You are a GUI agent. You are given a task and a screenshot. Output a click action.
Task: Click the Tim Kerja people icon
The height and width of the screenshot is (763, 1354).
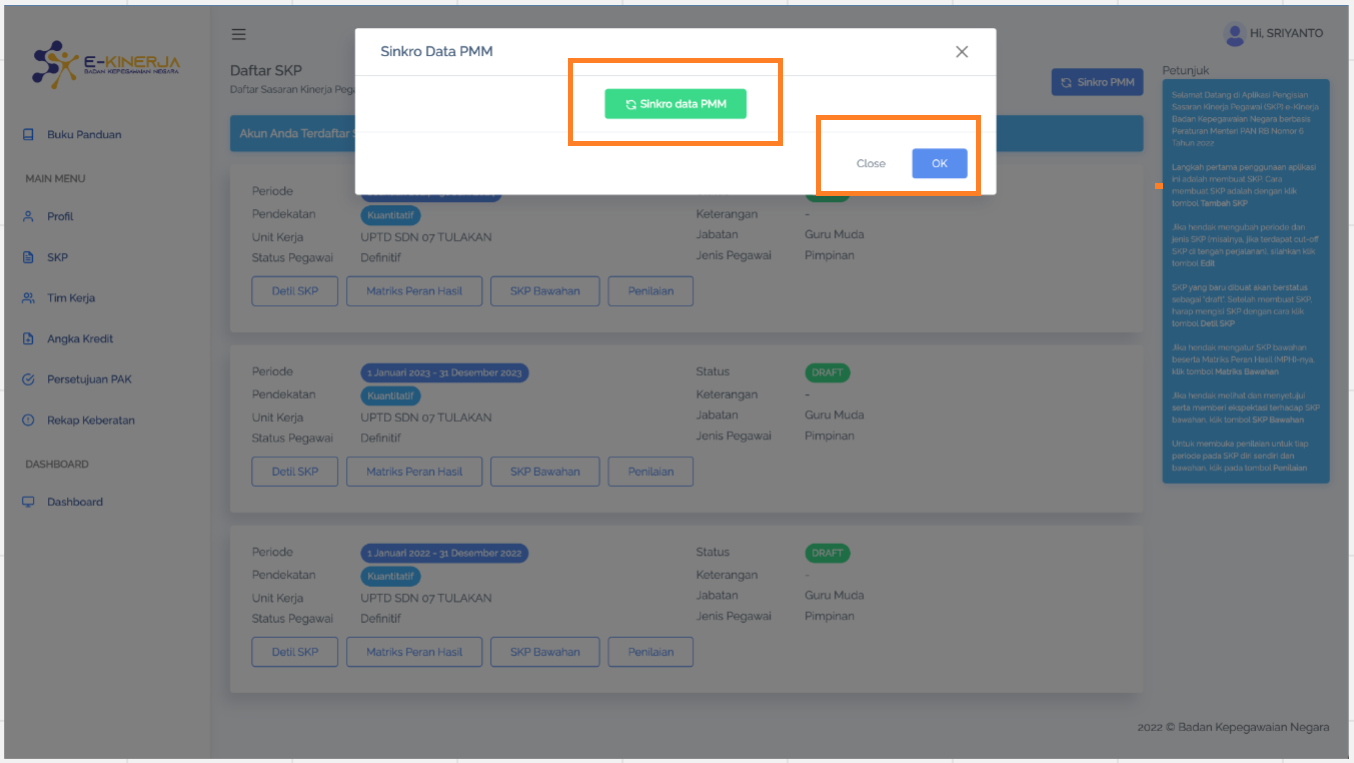tap(28, 298)
